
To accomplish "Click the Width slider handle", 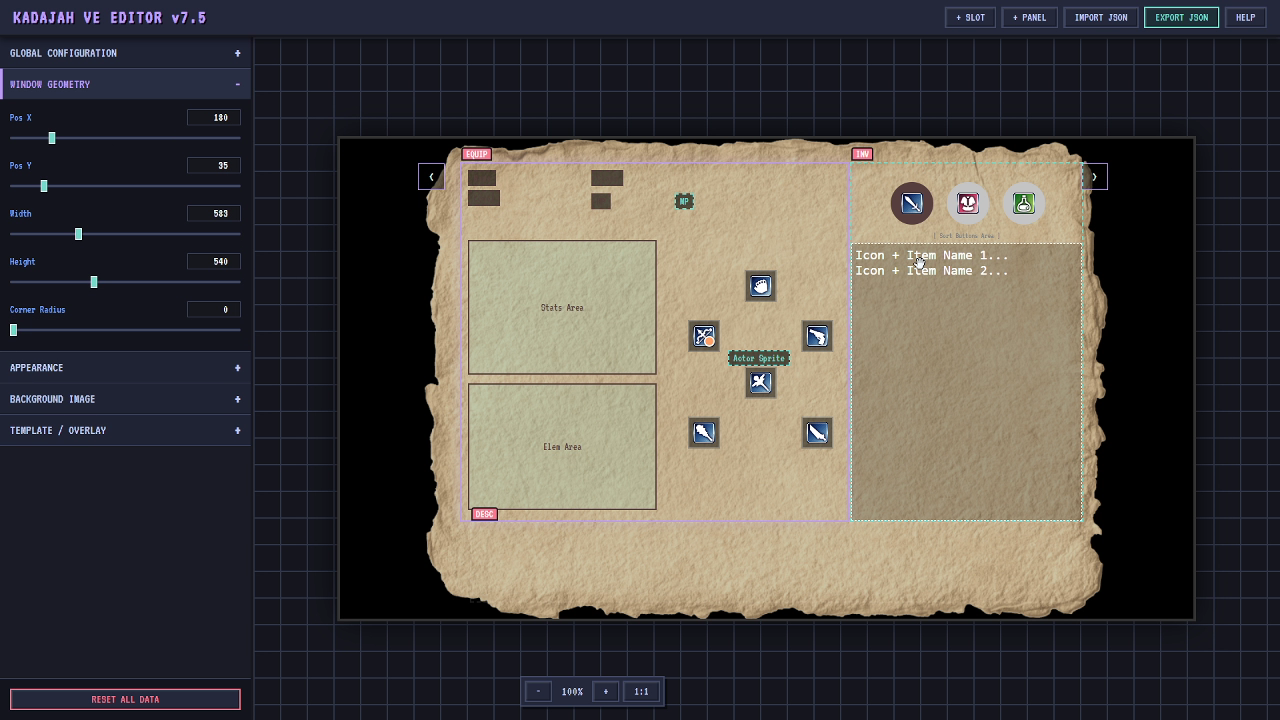I will 78,234.
